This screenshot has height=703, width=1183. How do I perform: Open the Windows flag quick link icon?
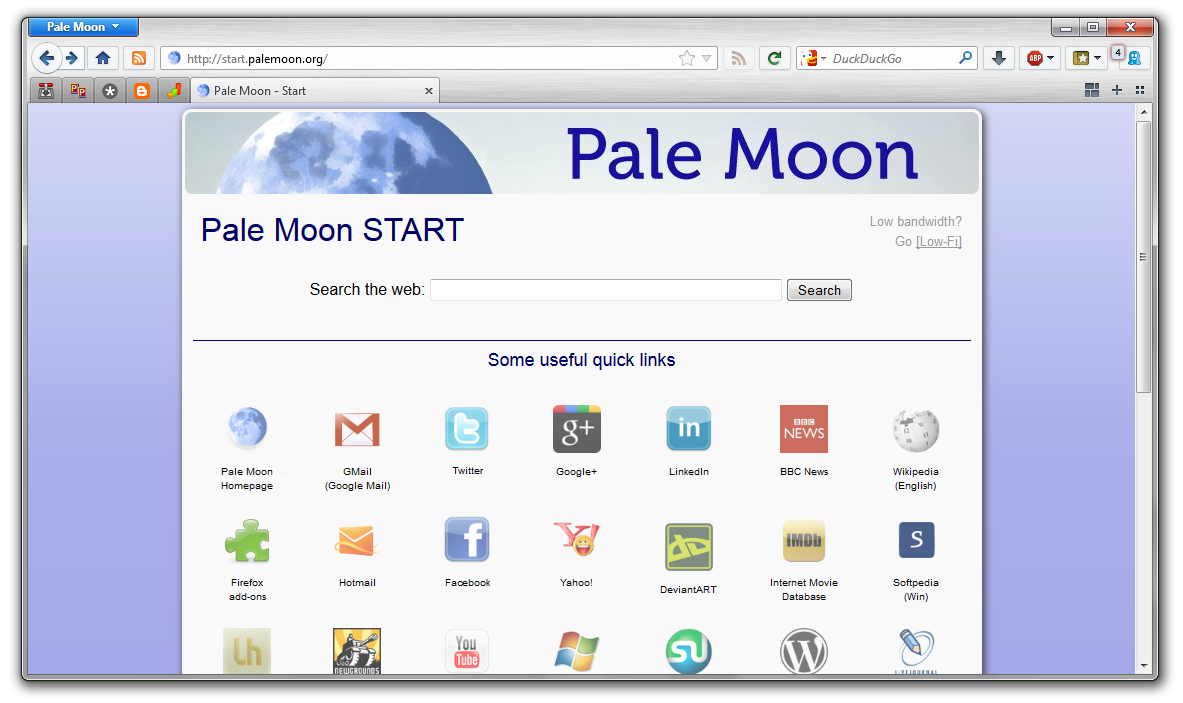pyautogui.click(x=576, y=651)
